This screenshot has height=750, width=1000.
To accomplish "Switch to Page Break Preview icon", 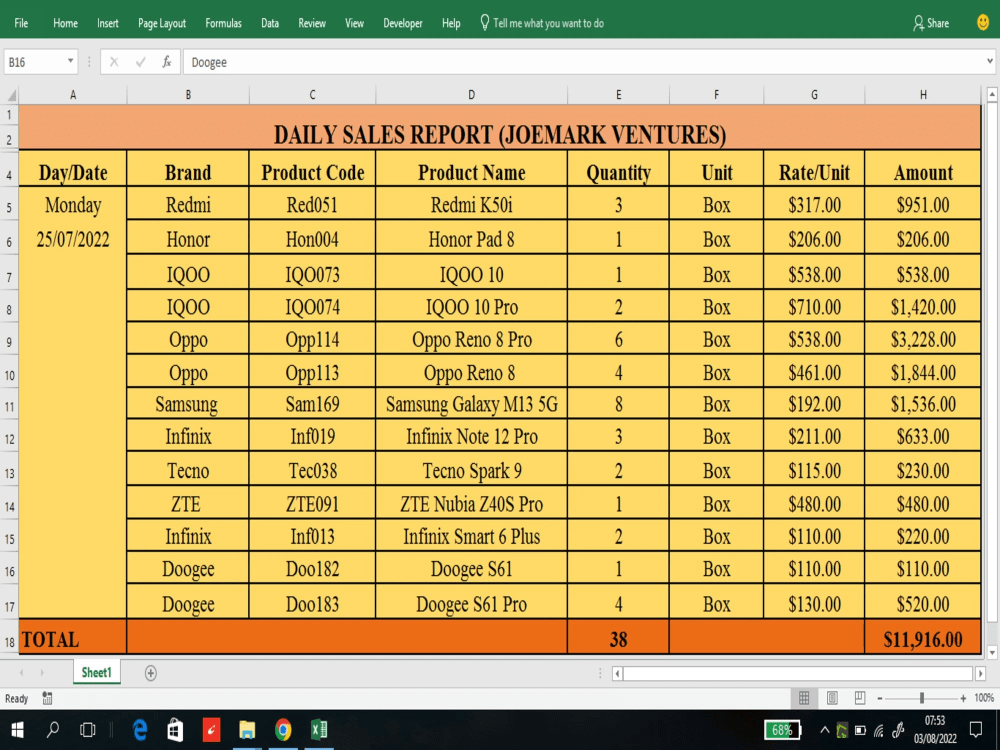I will (x=860, y=698).
